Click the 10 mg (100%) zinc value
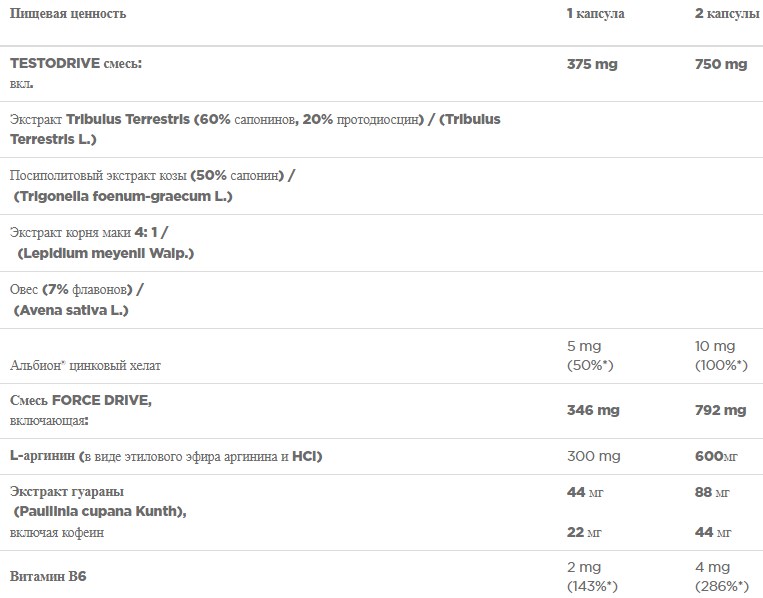The image size is (763, 598). [x=721, y=355]
